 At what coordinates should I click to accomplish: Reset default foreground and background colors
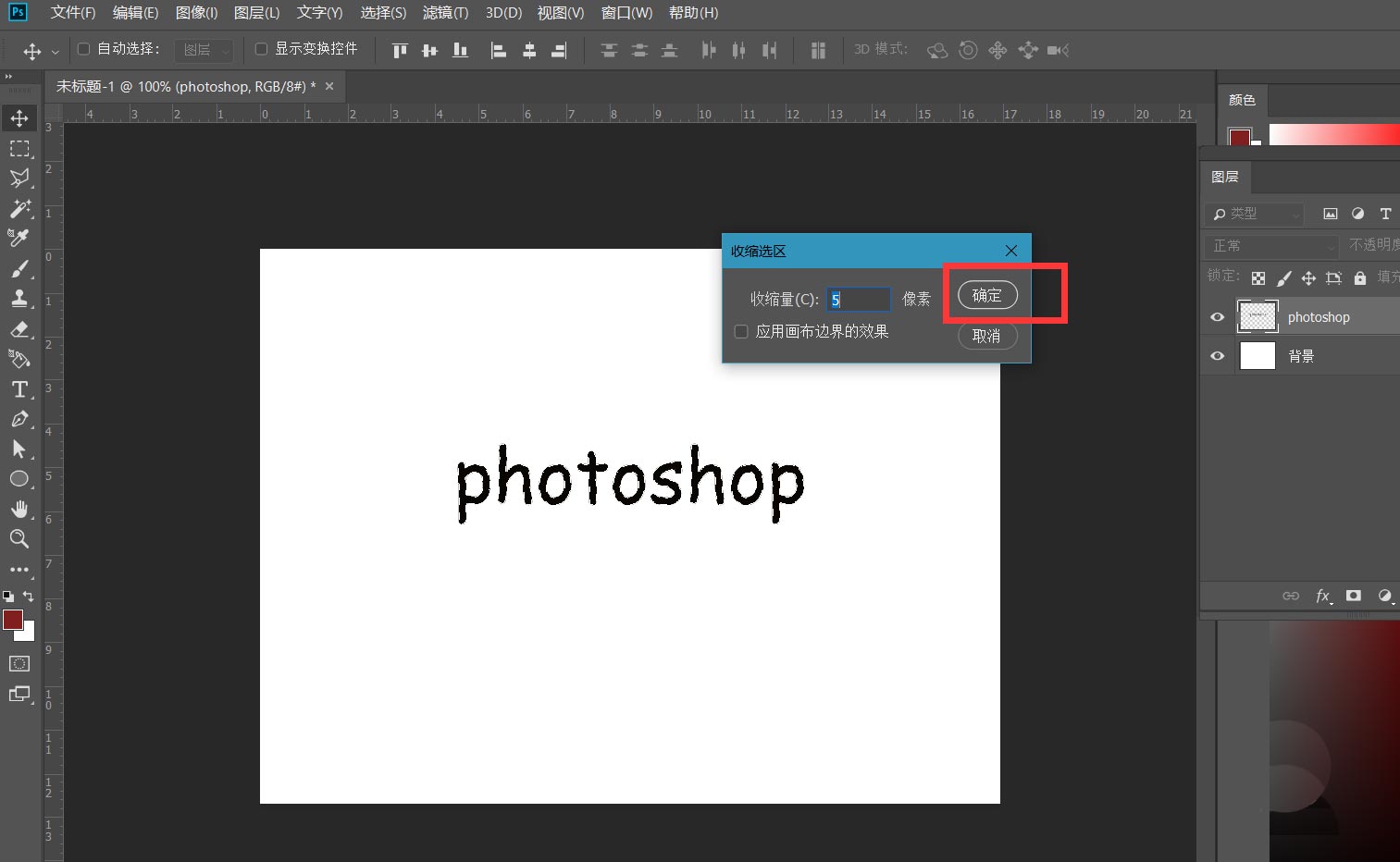(x=8, y=597)
